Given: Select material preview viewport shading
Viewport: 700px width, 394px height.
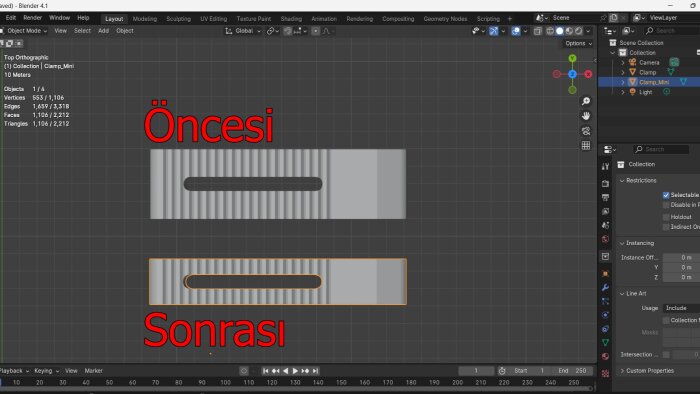Looking at the screenshot, I should [x=569, y=31].
